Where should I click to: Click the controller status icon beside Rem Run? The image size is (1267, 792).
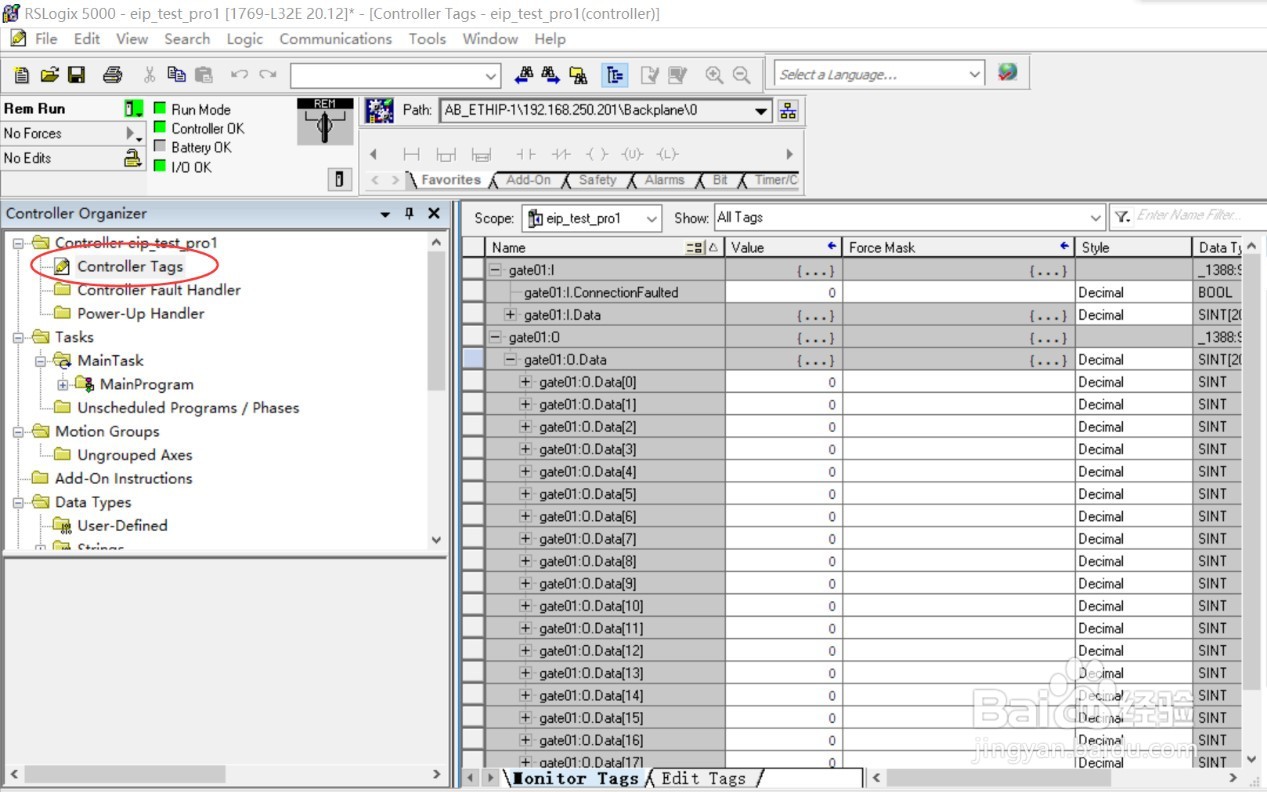pos(134,109)
